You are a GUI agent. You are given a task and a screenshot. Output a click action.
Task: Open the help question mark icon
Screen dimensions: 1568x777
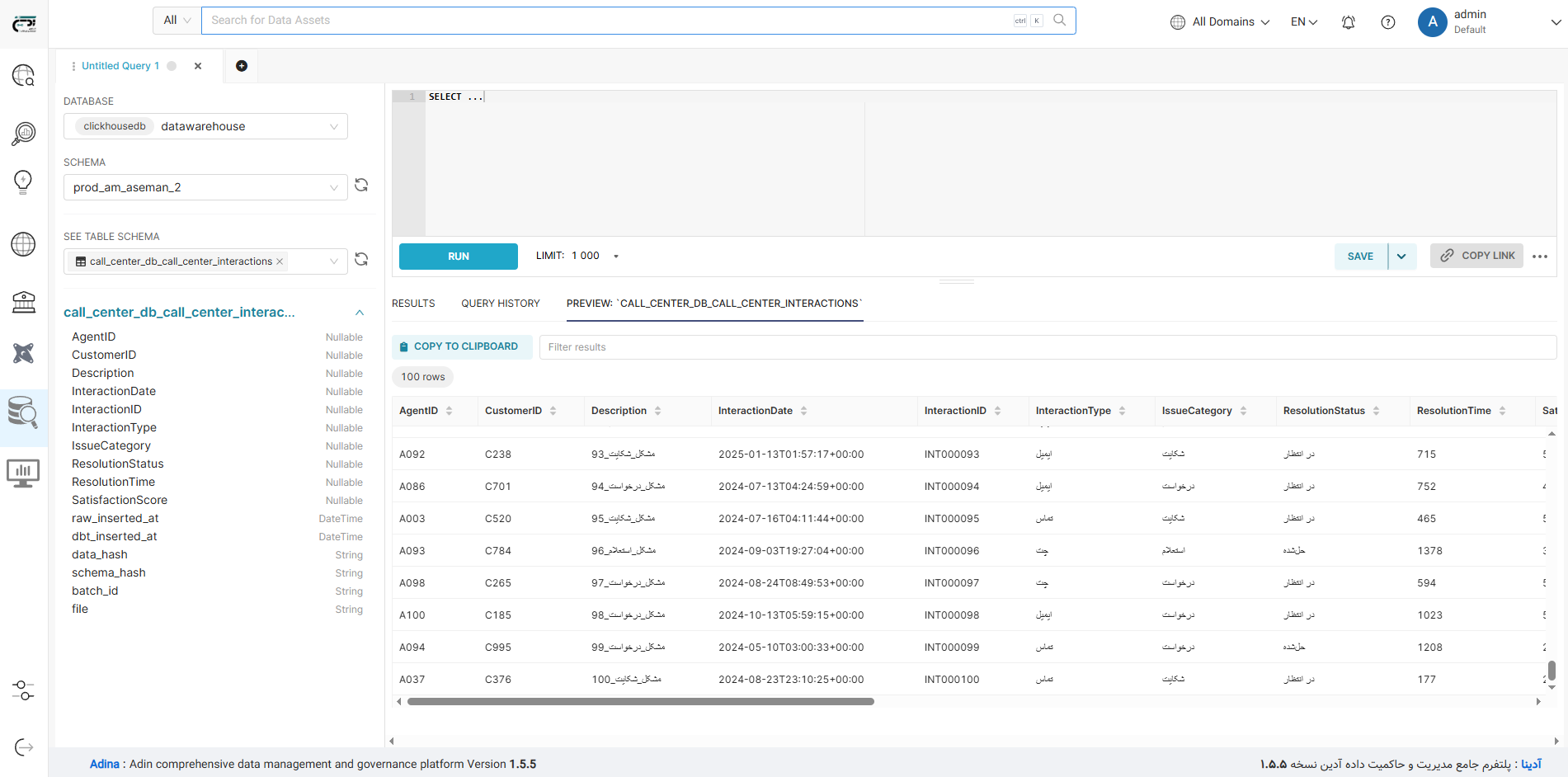(x=1387, y=22)
